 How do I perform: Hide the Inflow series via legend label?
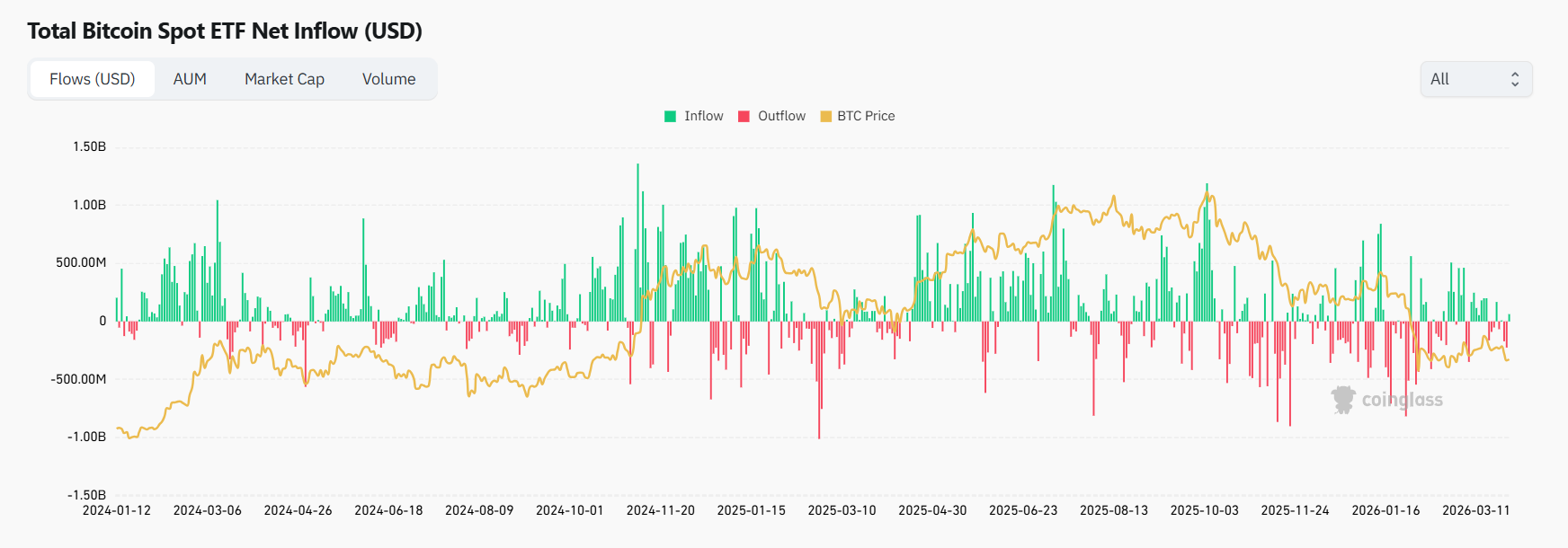703,116
